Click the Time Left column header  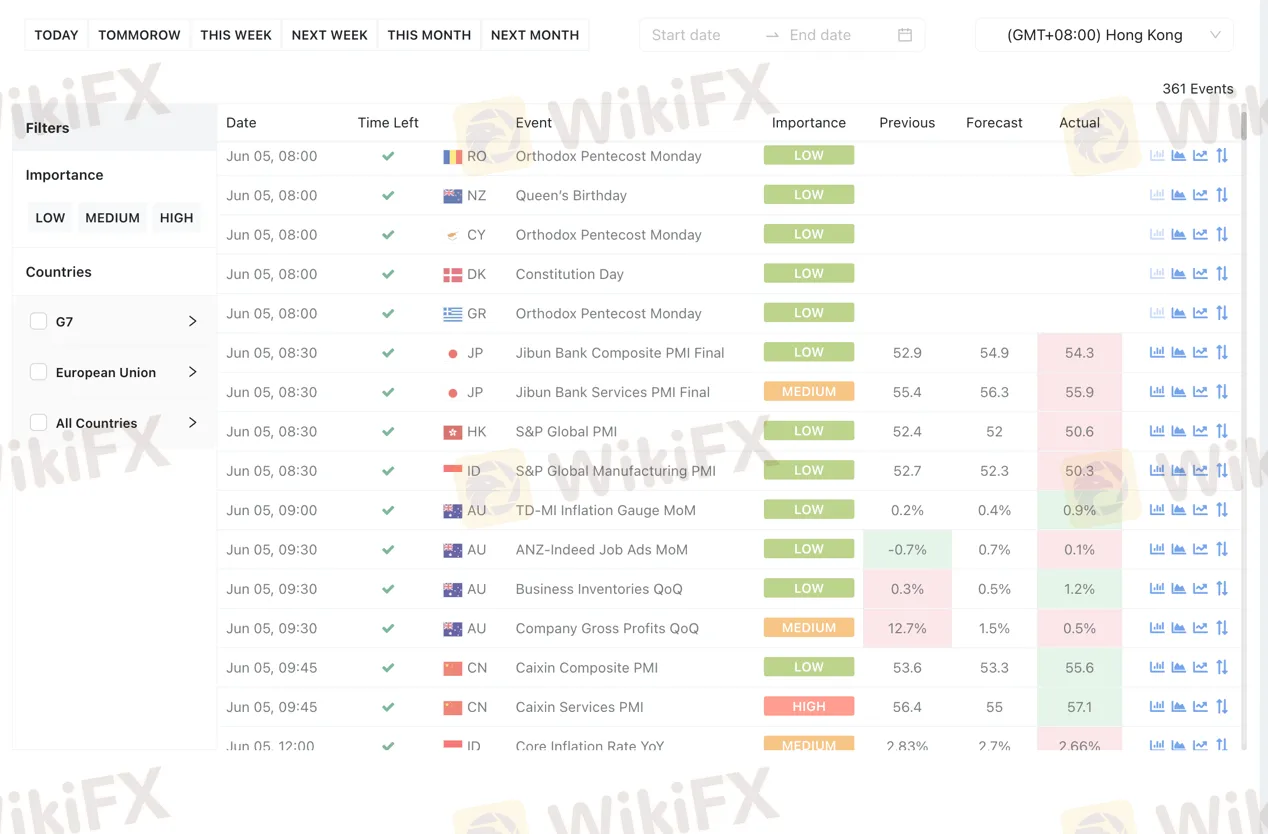(388, 123)
